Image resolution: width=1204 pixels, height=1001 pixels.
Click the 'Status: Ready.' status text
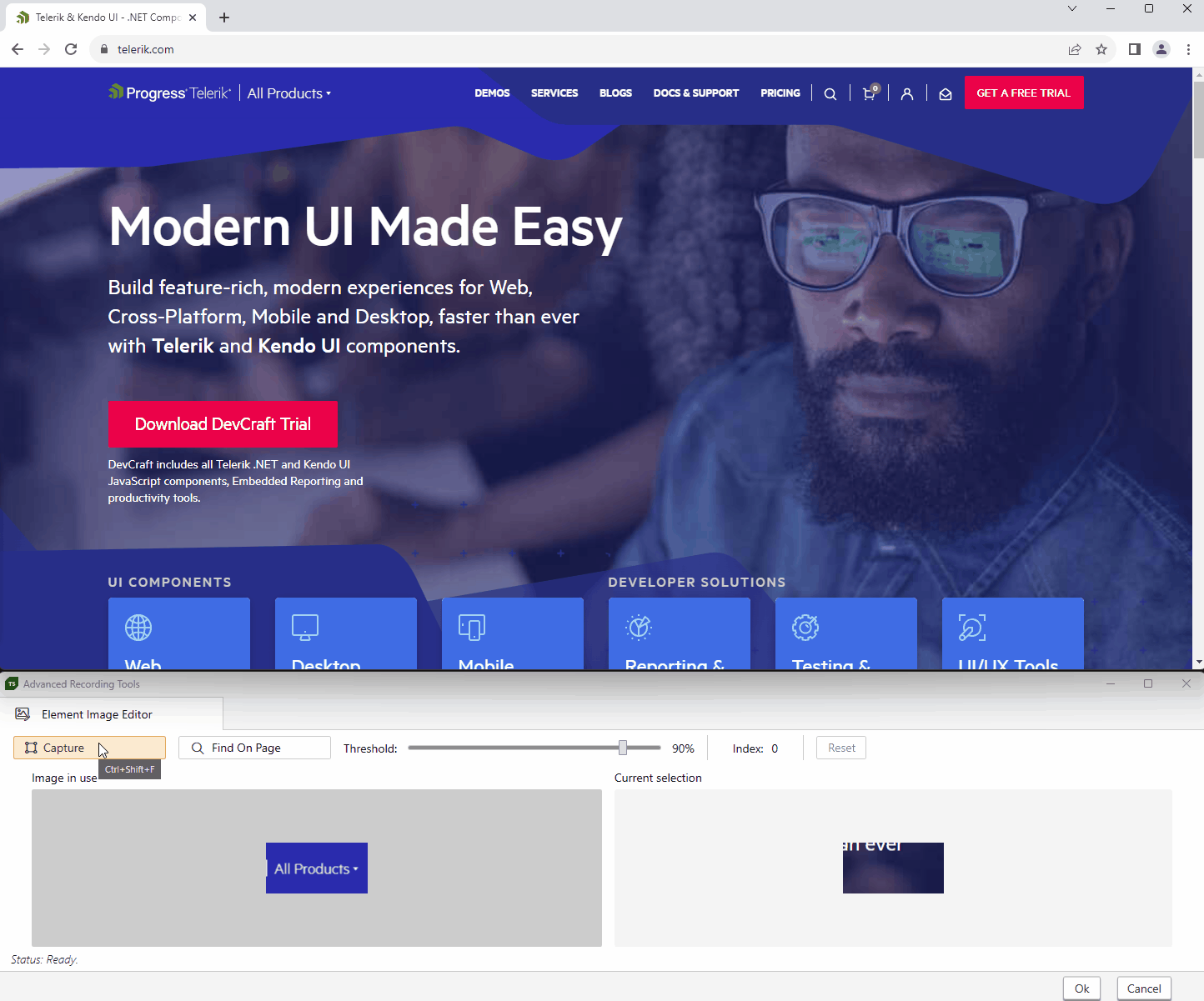point(44,959)
